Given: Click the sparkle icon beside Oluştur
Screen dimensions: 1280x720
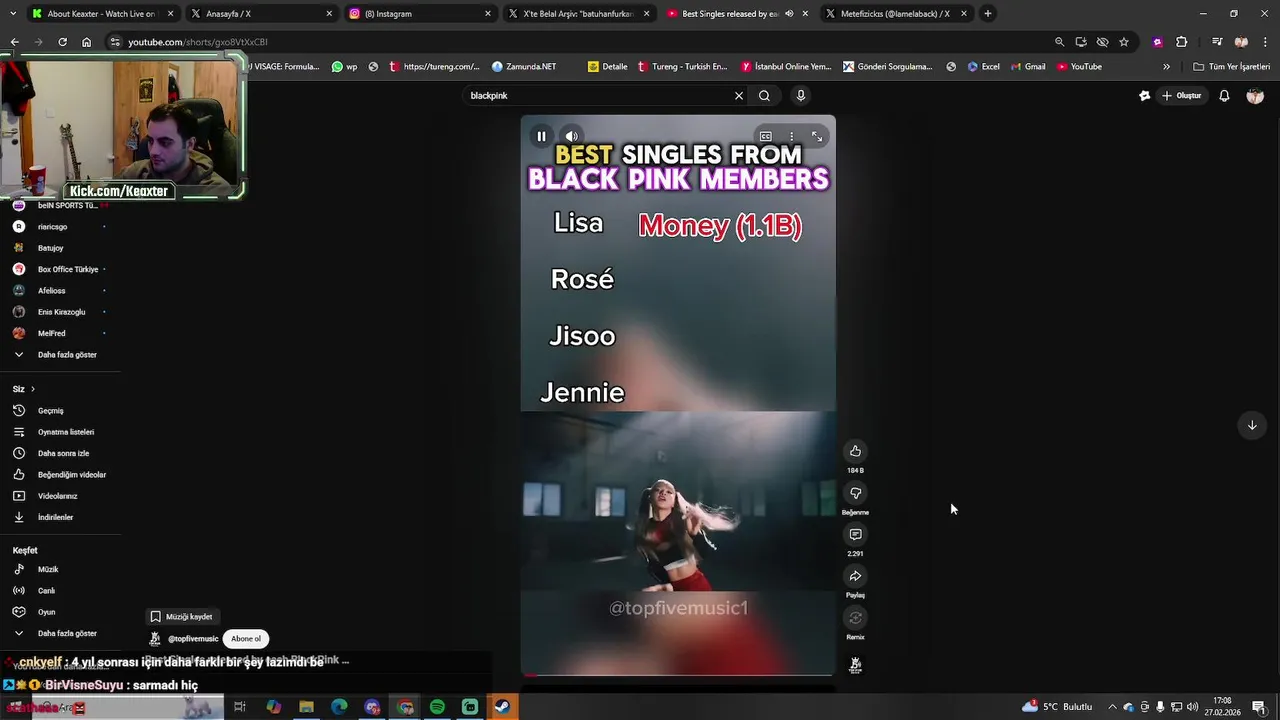Looking at the screenshot, I should [x=1144, y=96].
